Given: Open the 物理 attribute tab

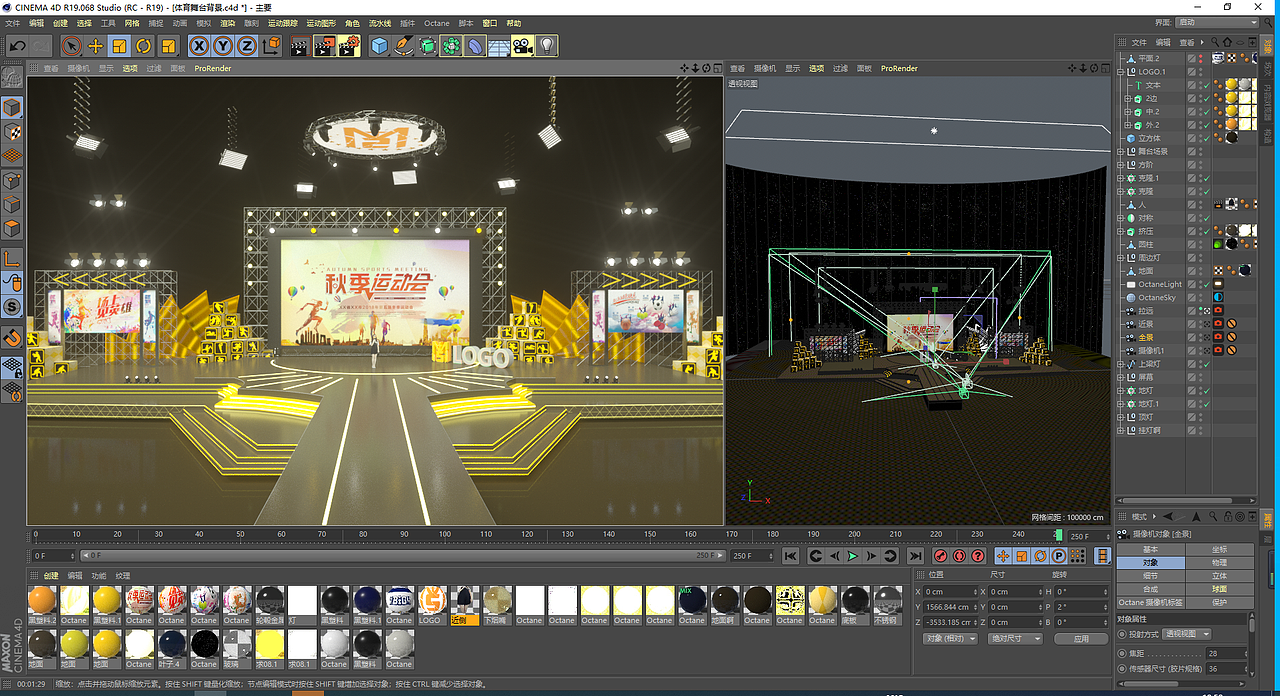Looking at the screenshot, I should (1219, 563).
